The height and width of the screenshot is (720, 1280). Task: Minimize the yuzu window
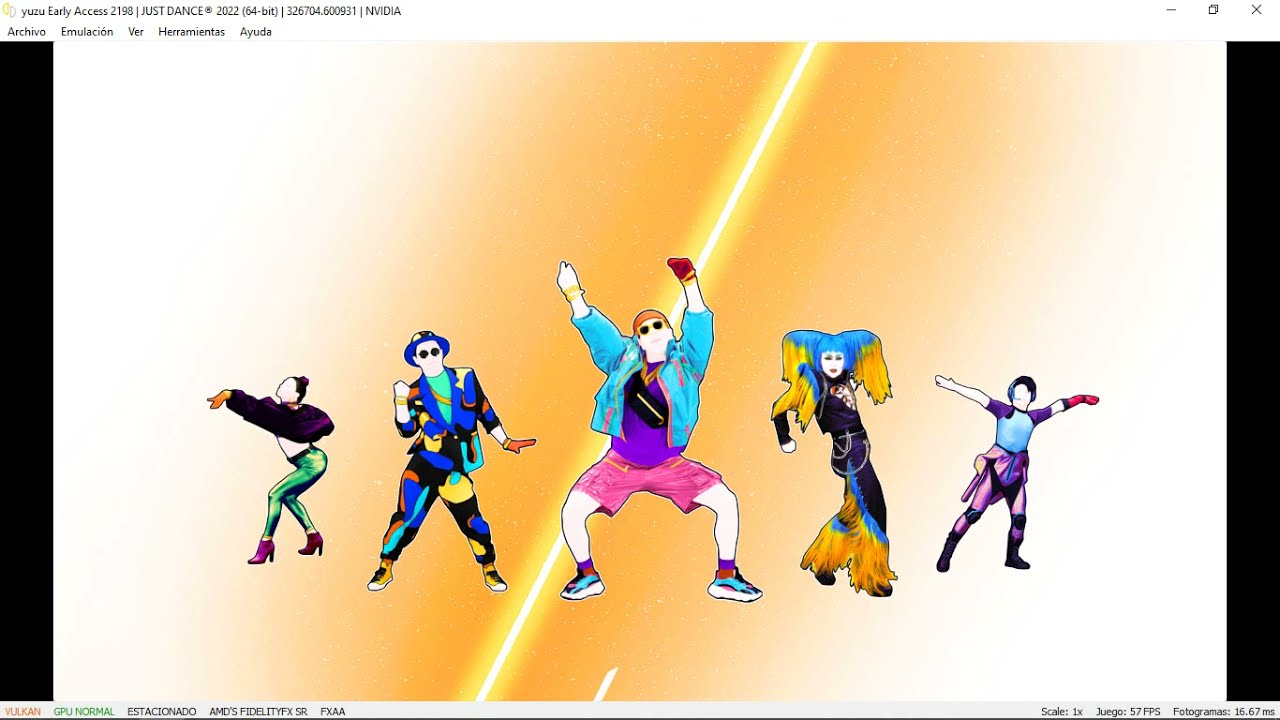[1171, 10]
